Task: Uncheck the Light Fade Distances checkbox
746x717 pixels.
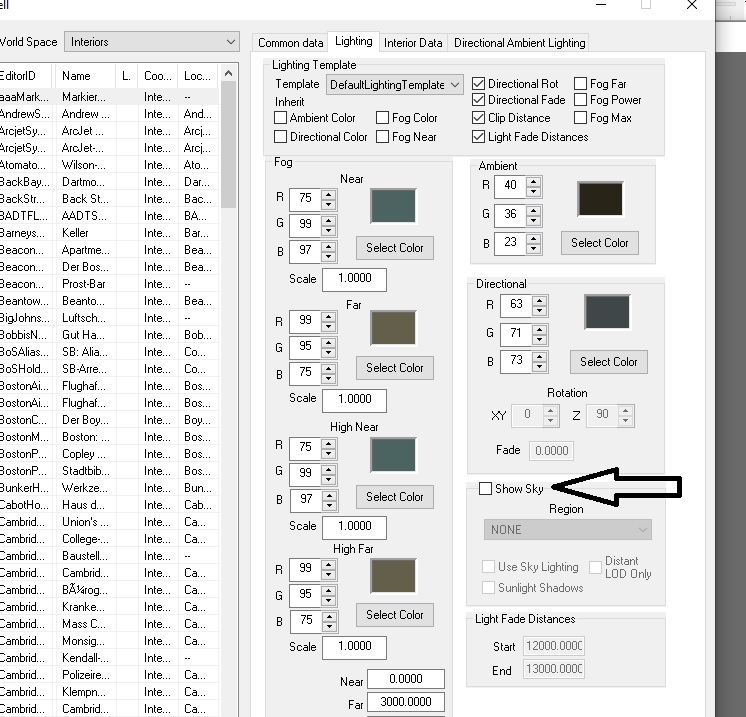Action: tap(479, 137)
